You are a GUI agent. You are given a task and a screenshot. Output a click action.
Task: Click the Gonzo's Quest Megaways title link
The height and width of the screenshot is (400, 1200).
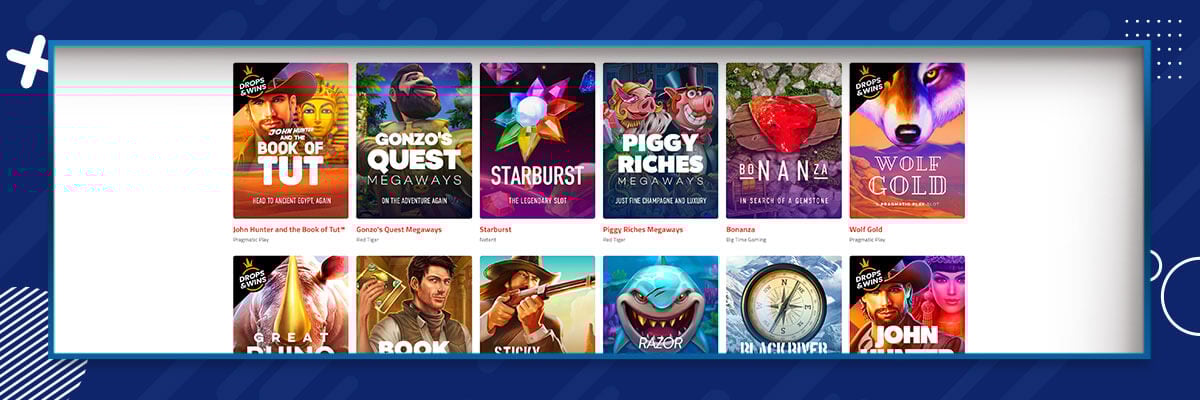[x=399, y=229]
